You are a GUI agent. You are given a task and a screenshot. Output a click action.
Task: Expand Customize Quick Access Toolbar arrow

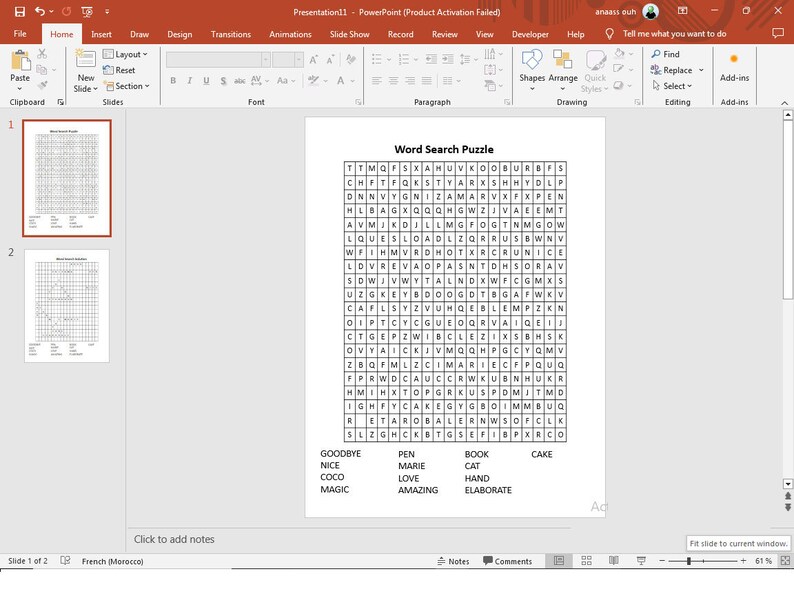[107, 11]
